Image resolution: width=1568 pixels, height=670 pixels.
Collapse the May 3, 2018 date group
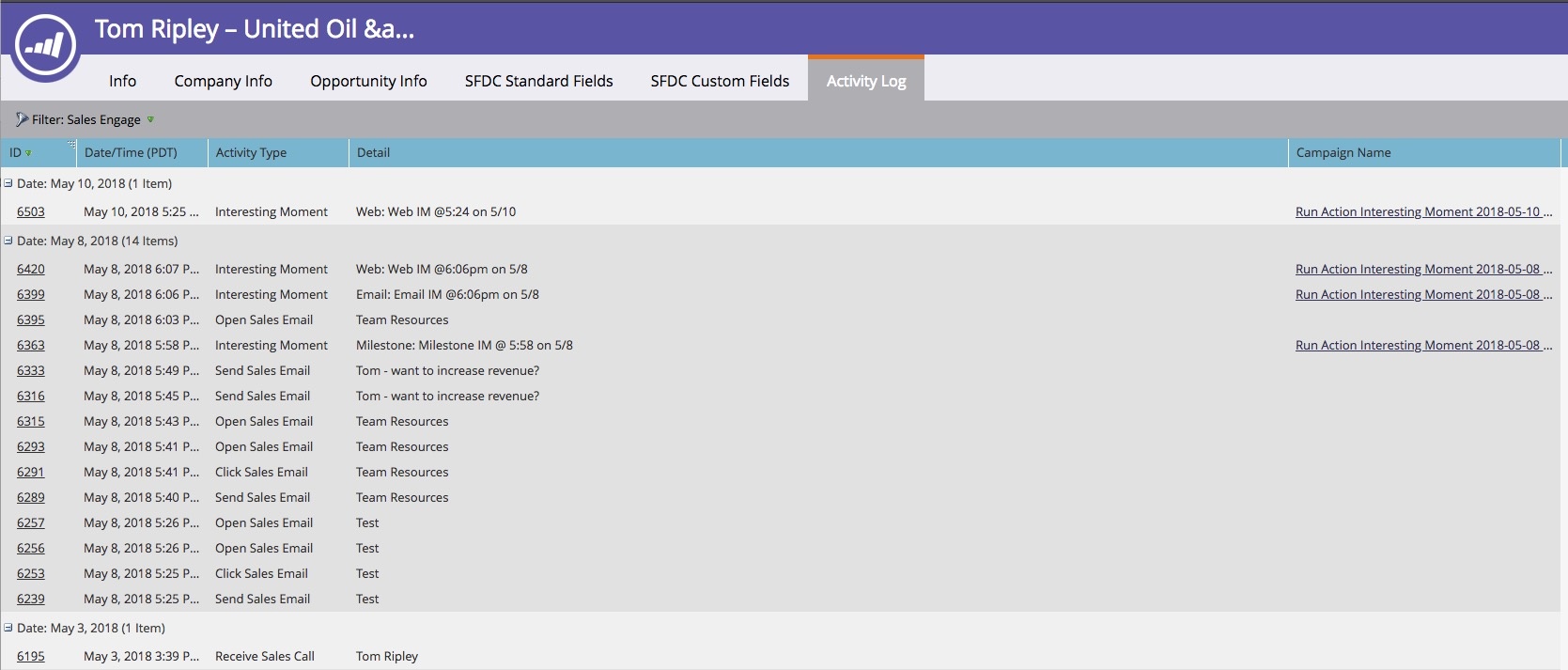[8, 628]
